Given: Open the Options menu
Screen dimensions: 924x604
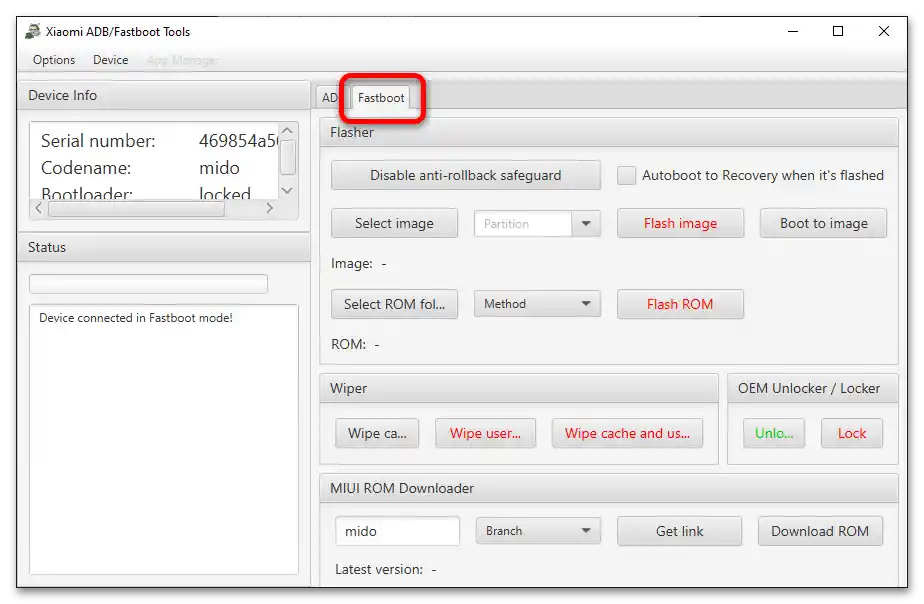Looking at the screenshot, I should point(54,60).
